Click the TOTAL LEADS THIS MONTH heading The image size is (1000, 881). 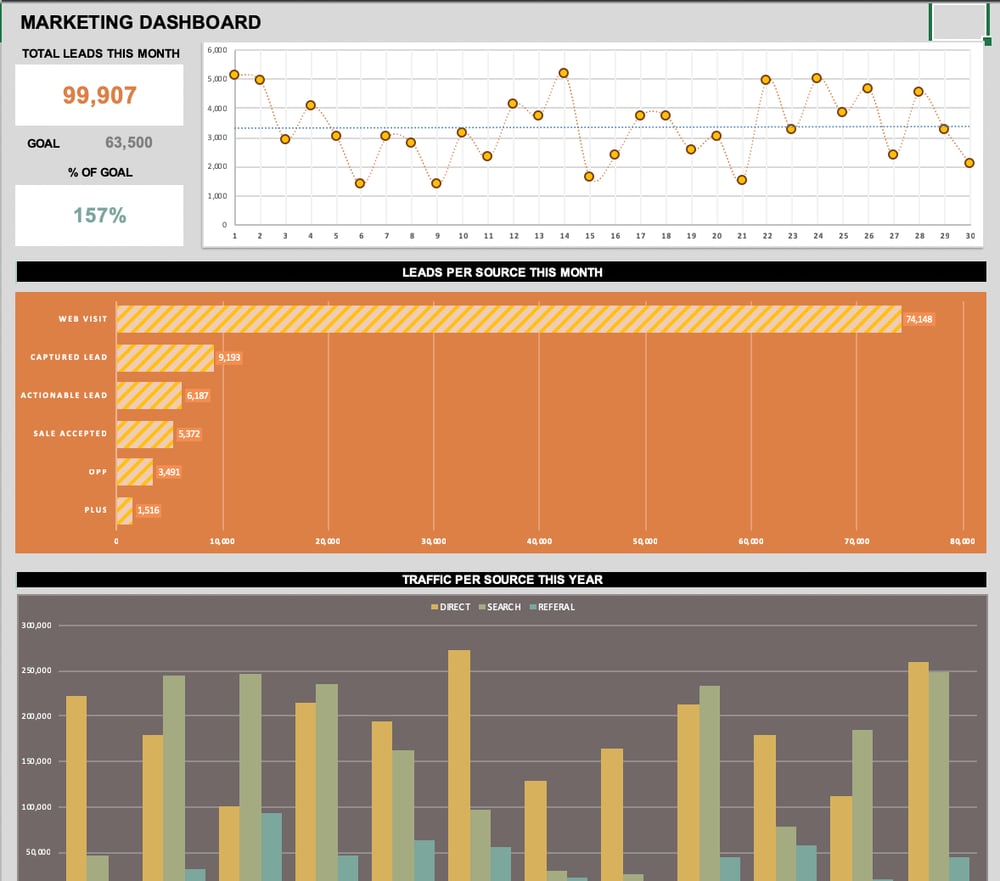coord(99,53)
